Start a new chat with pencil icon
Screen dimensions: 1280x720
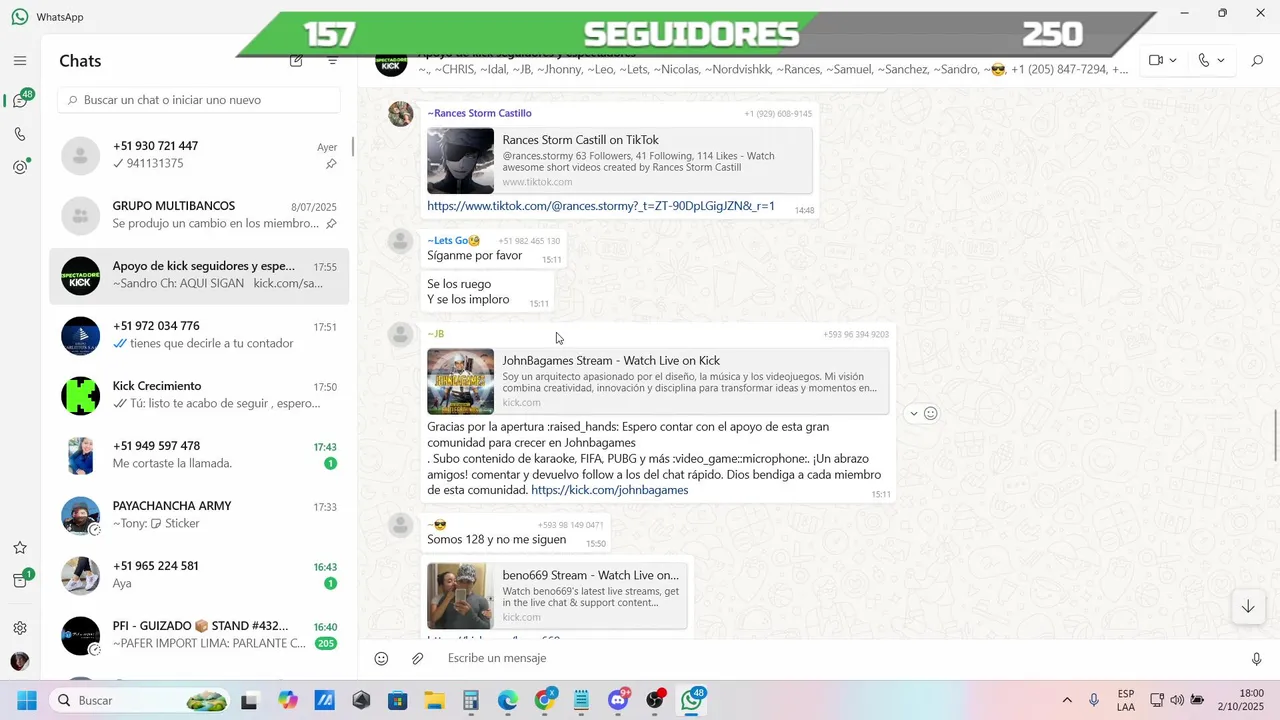click(296, 61)
